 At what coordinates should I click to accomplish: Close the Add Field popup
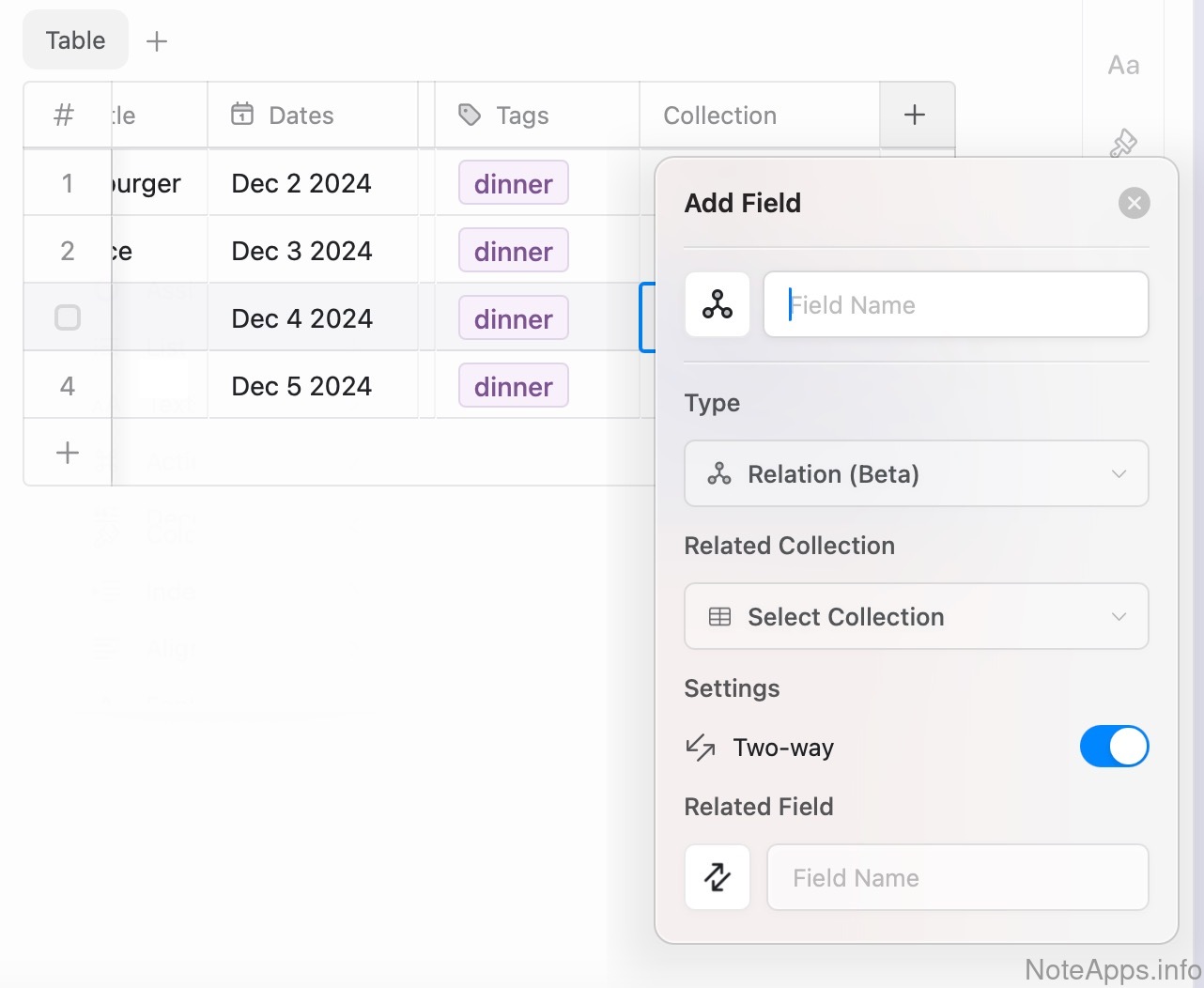(x=1134, y=203)
